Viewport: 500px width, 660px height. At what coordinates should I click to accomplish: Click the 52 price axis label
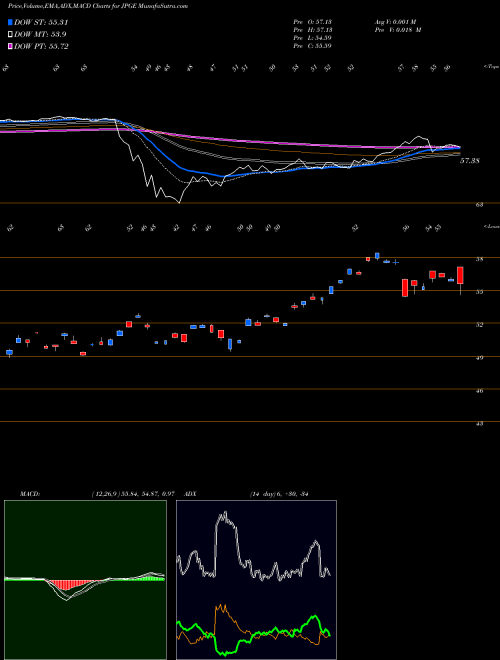(x=479, y=325)
